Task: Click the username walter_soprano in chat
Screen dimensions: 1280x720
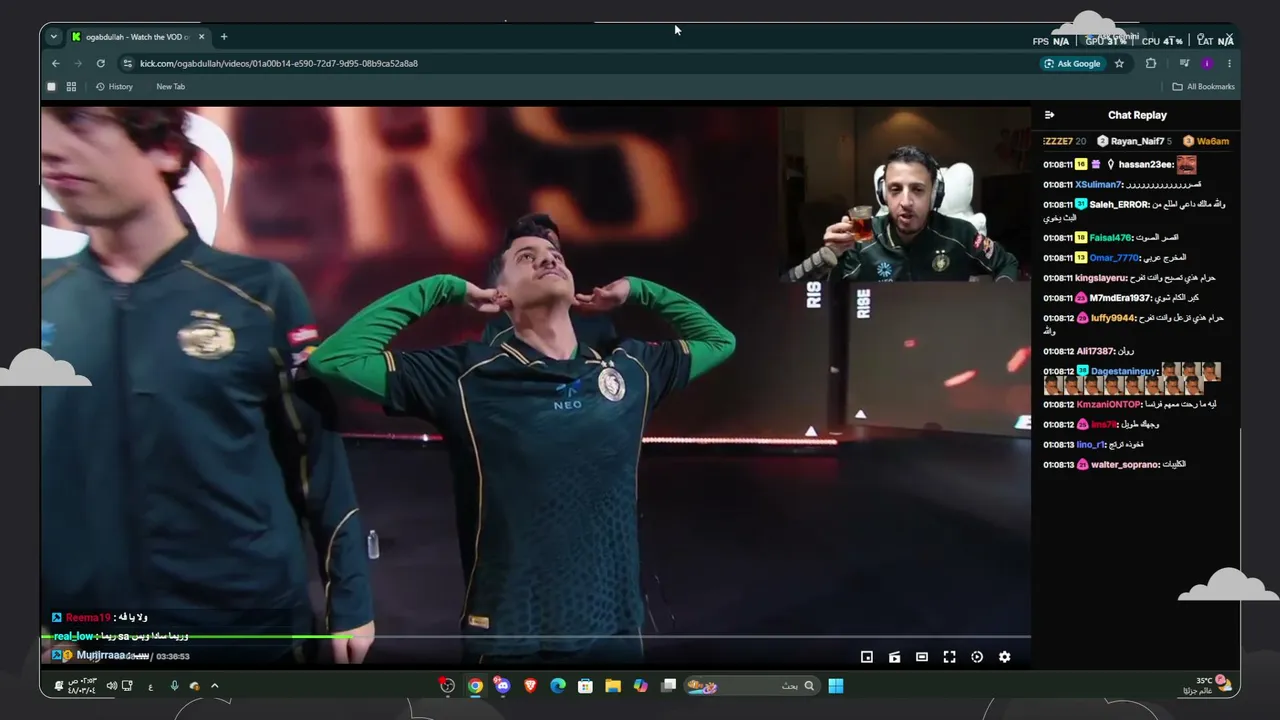Action: [1125, 464]
